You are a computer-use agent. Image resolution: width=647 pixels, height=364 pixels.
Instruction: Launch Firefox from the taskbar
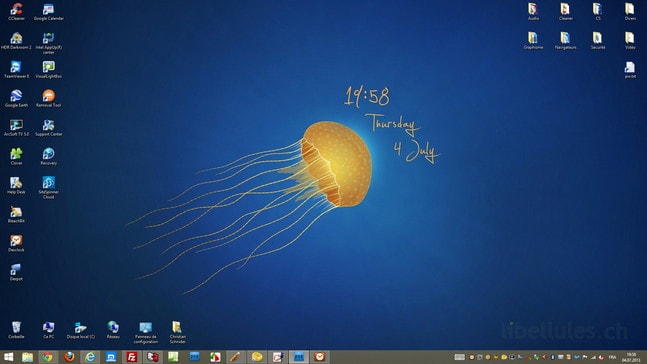pyautogui.click(x=69, y=357)
